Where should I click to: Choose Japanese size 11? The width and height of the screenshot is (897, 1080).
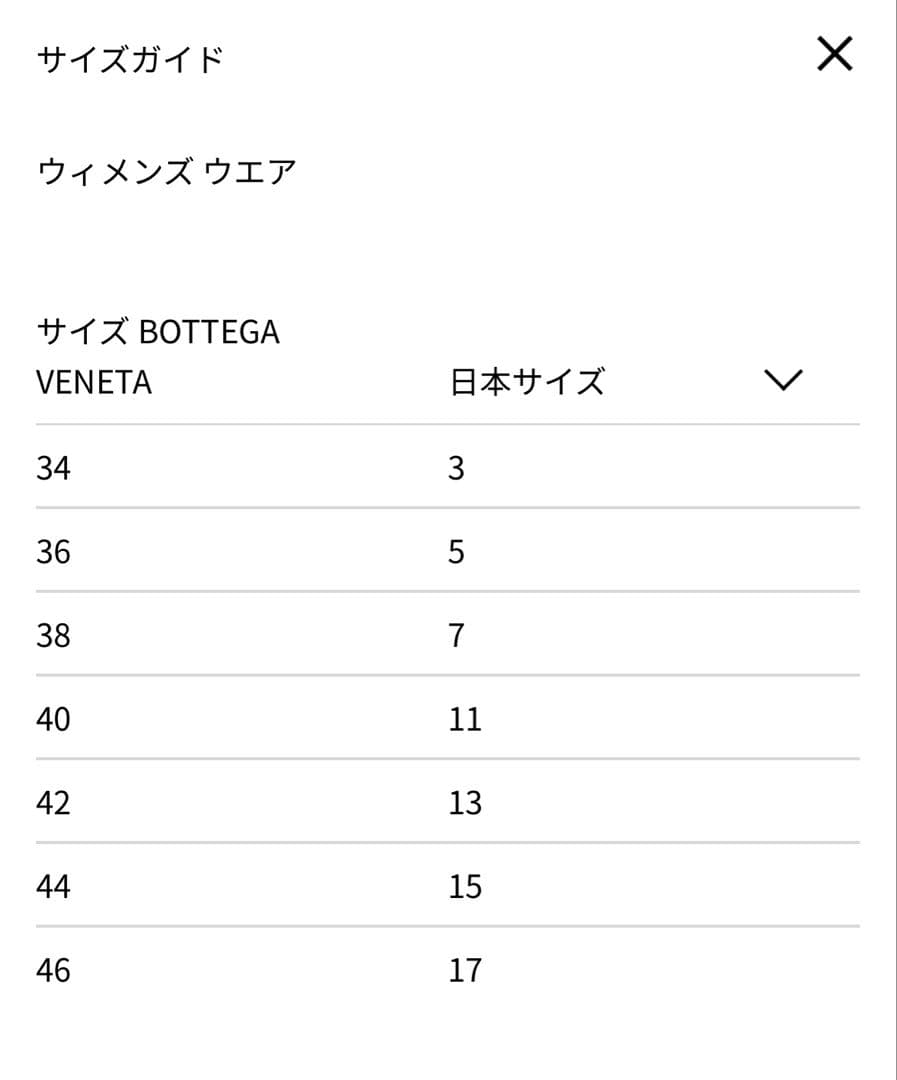coord(464,718)
